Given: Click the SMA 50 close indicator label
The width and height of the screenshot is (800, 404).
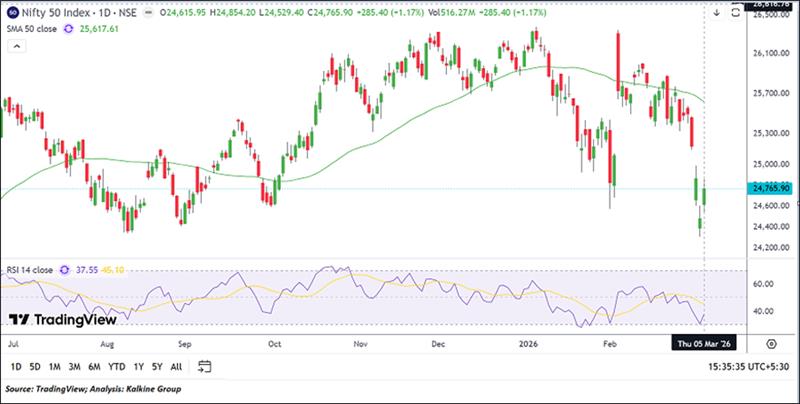Looking at the screenshot, I should [x=28, y=30].
